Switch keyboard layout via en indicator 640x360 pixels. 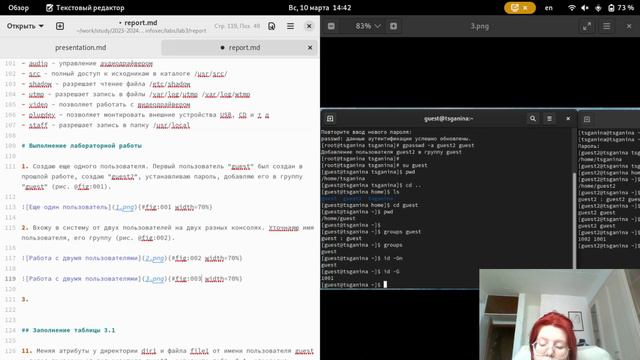549,8
